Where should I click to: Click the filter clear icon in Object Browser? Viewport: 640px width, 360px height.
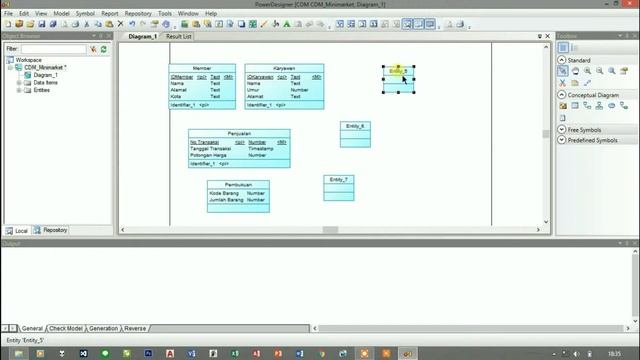pos(93,49)
